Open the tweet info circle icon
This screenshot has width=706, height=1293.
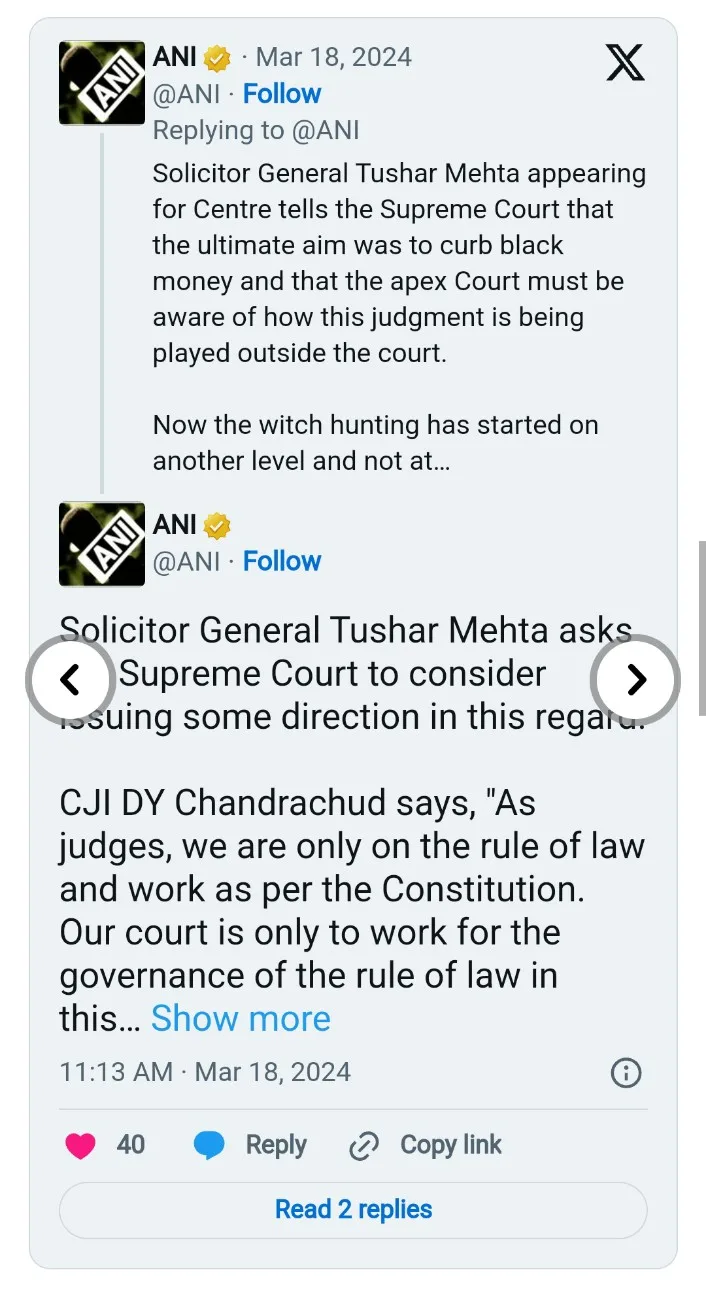pos(626,1073)
